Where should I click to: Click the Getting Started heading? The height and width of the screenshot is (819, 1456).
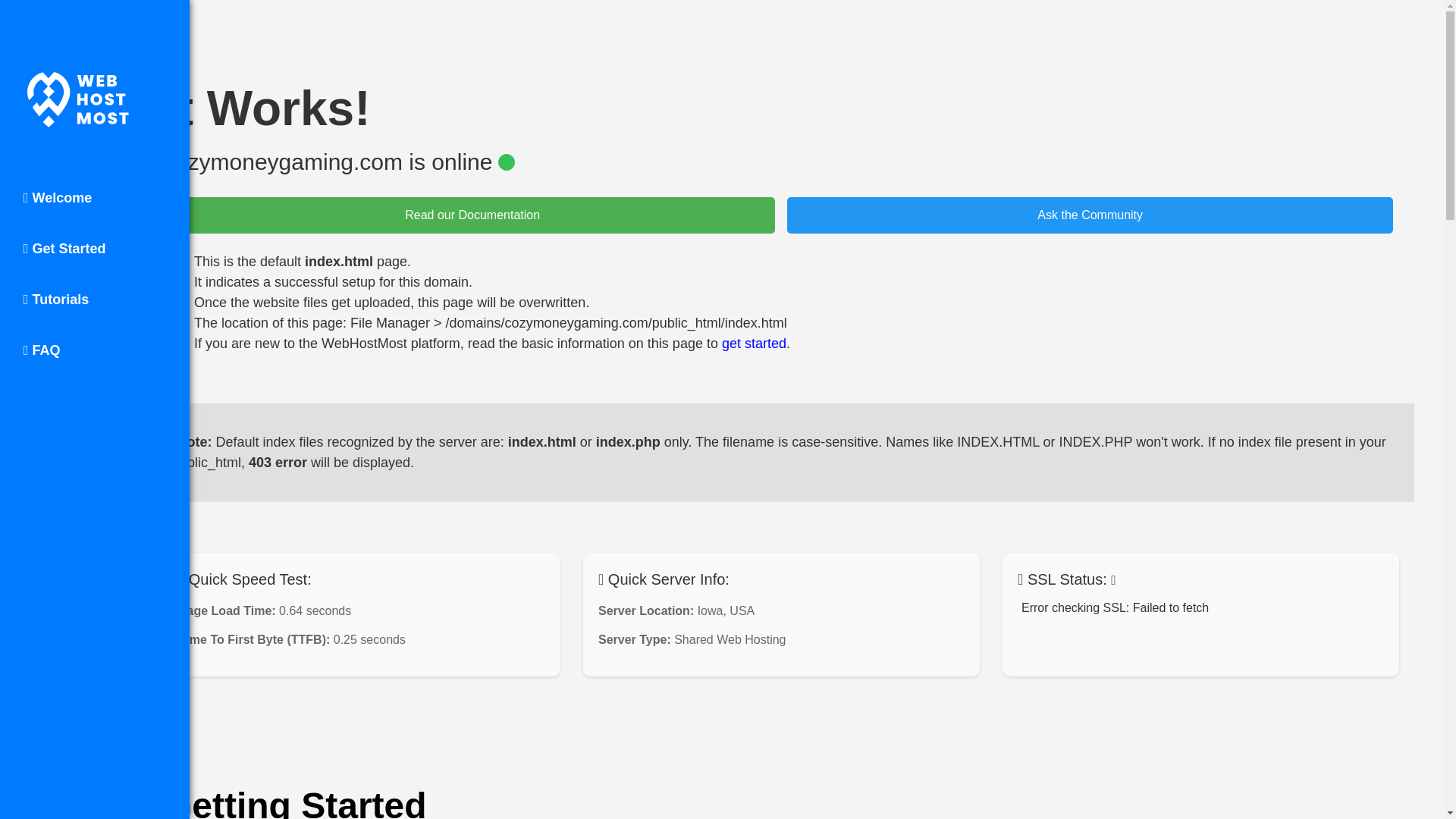click(x=308, y=803)
